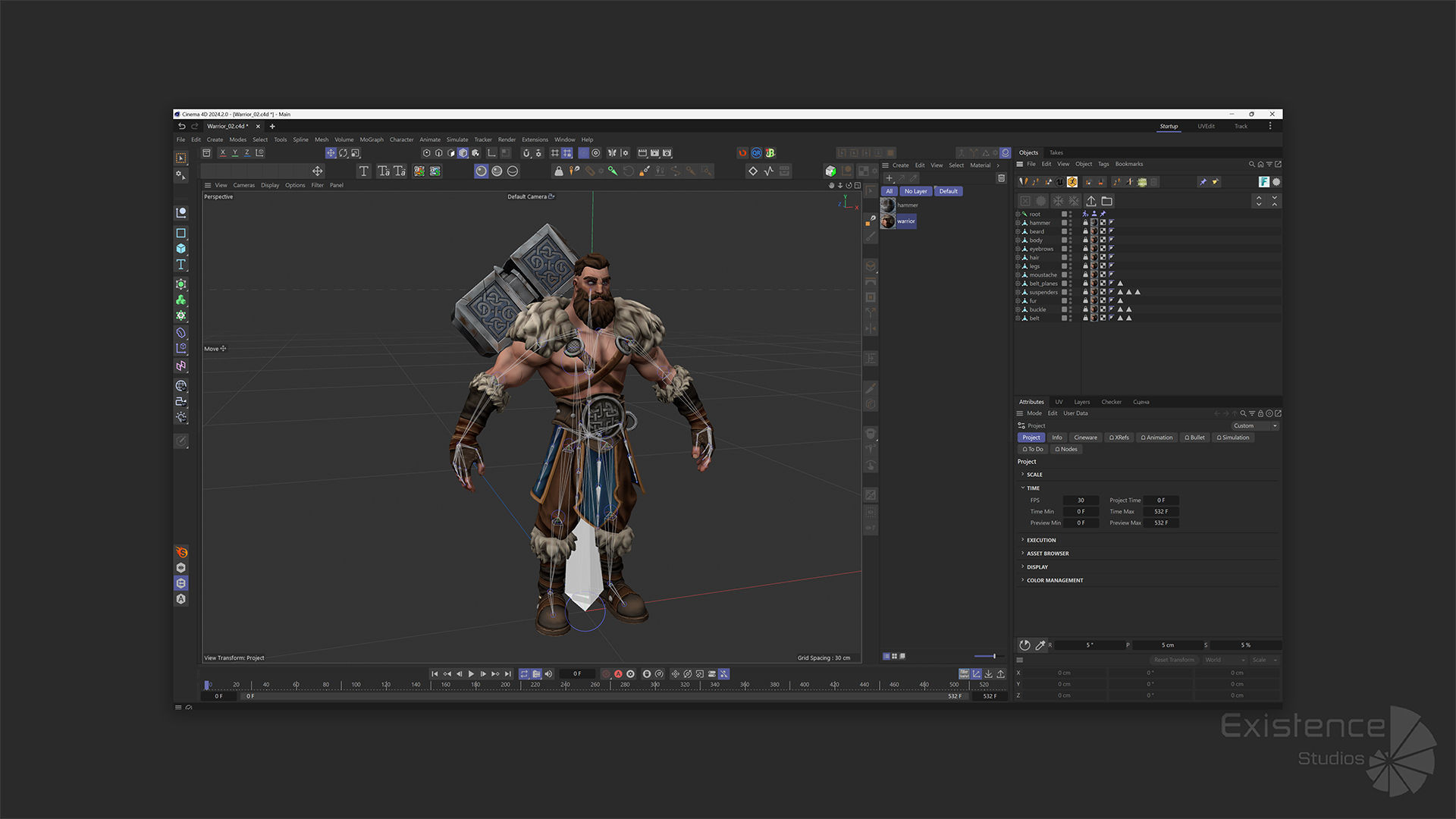Switch to the UVEdit layout
Screen dimensions: 1456x819
coord(1206,127)
